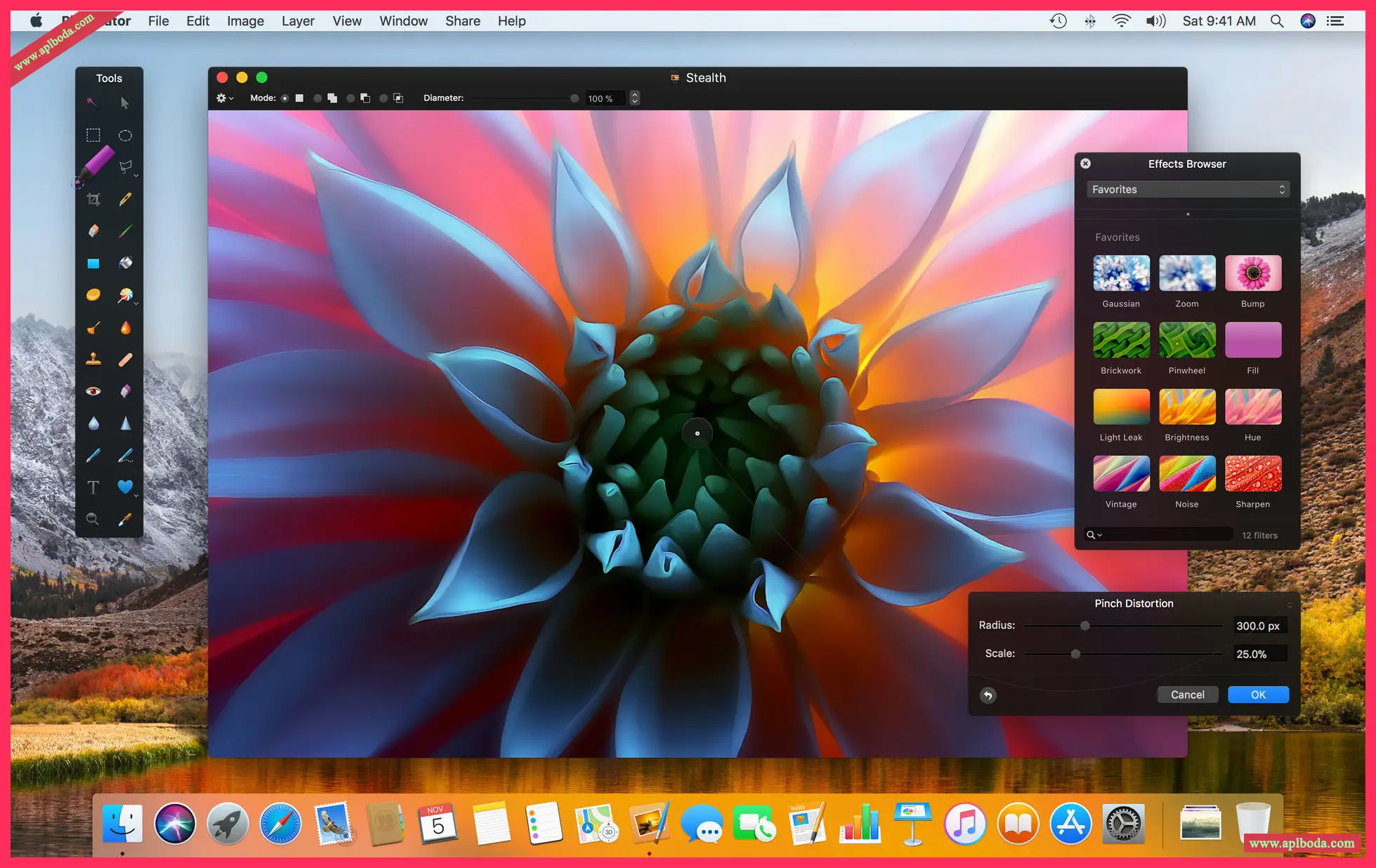Select the Burn flame tool

126,327
